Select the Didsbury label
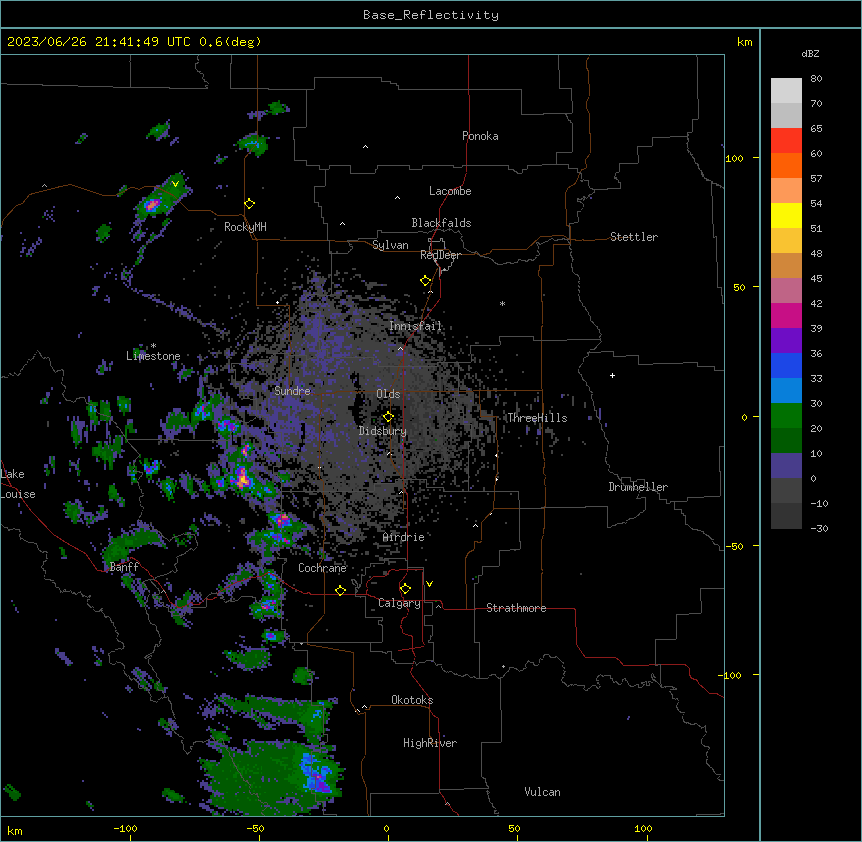Viewport: 862px width, 842px height. click(383, 431)
